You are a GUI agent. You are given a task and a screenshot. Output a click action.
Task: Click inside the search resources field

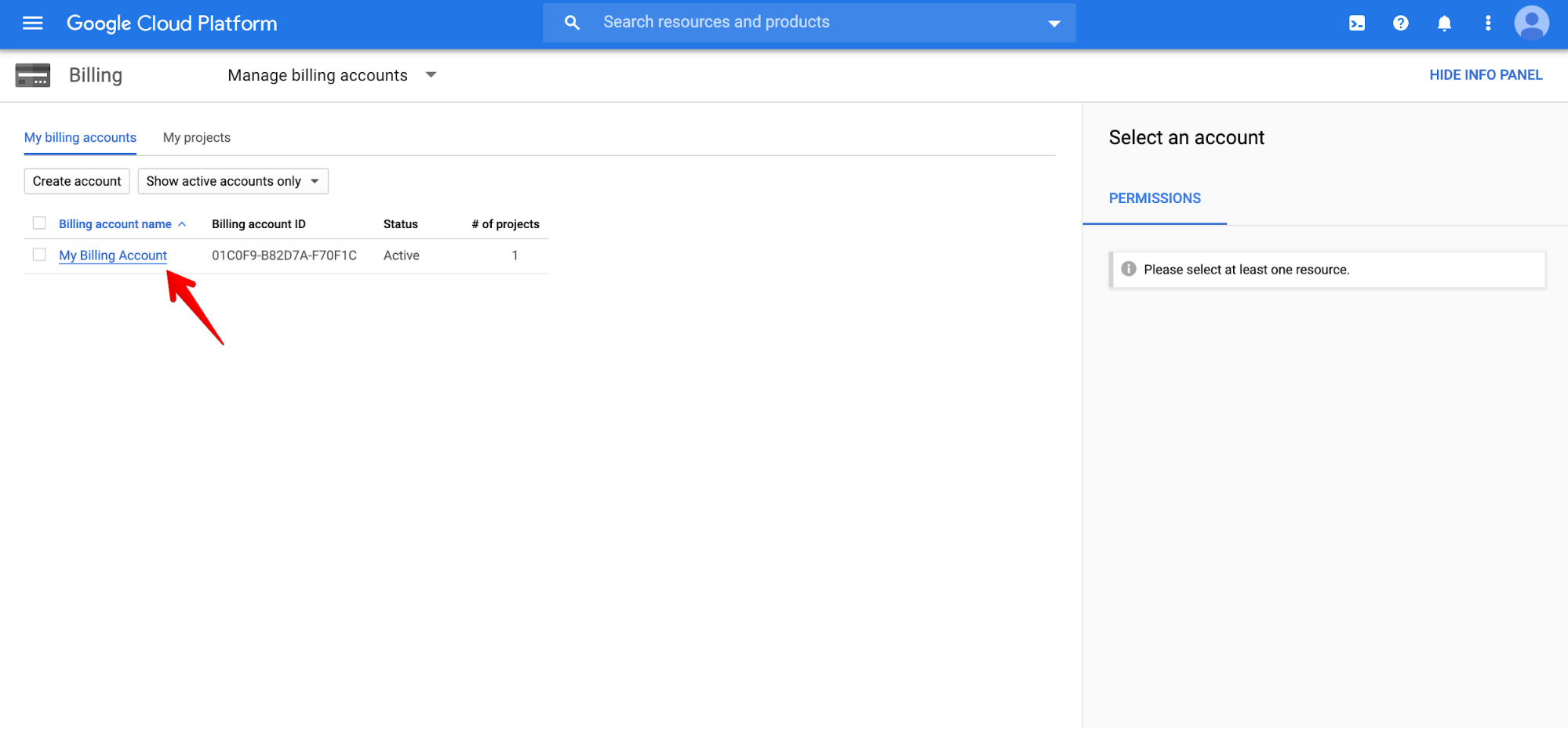(x=745, y=22)
